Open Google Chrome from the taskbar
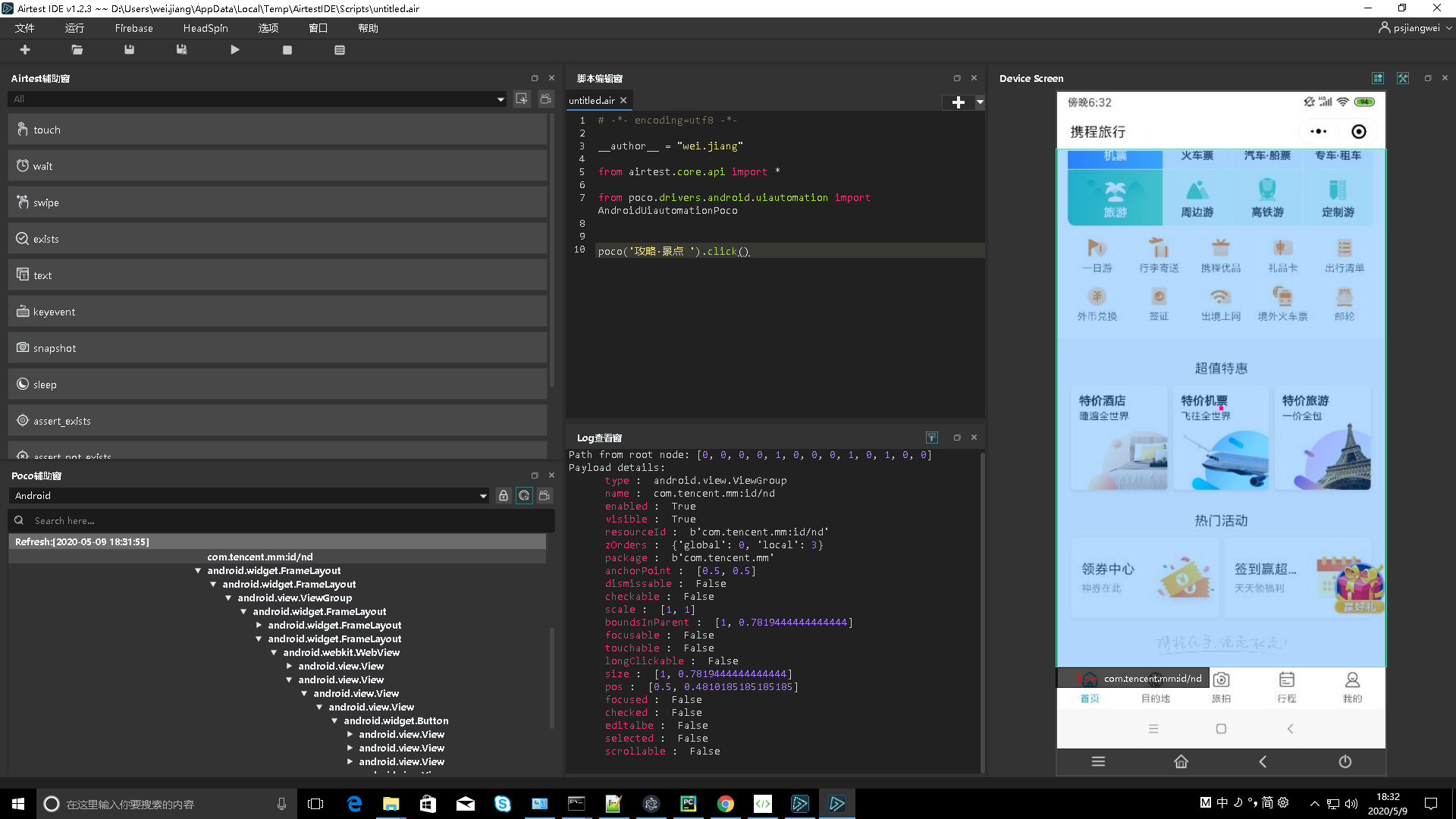 (x=726, y=804)
